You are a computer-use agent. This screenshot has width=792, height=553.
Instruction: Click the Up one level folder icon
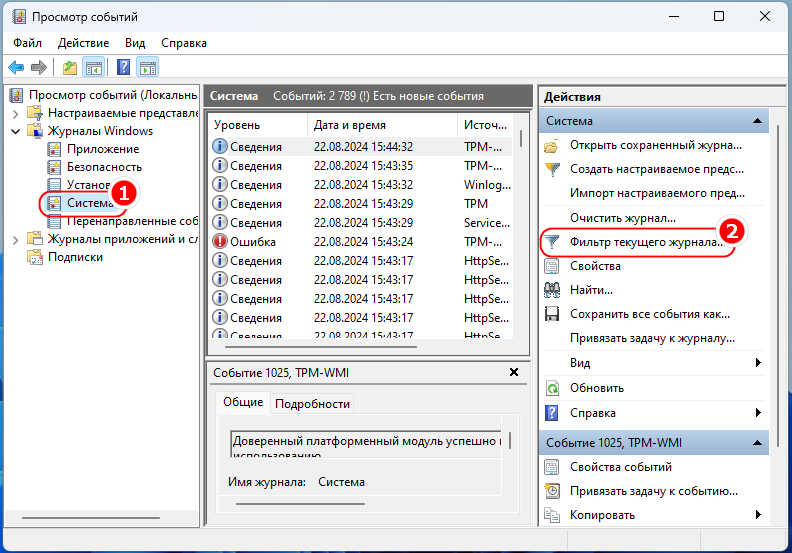tap(70, 67)
